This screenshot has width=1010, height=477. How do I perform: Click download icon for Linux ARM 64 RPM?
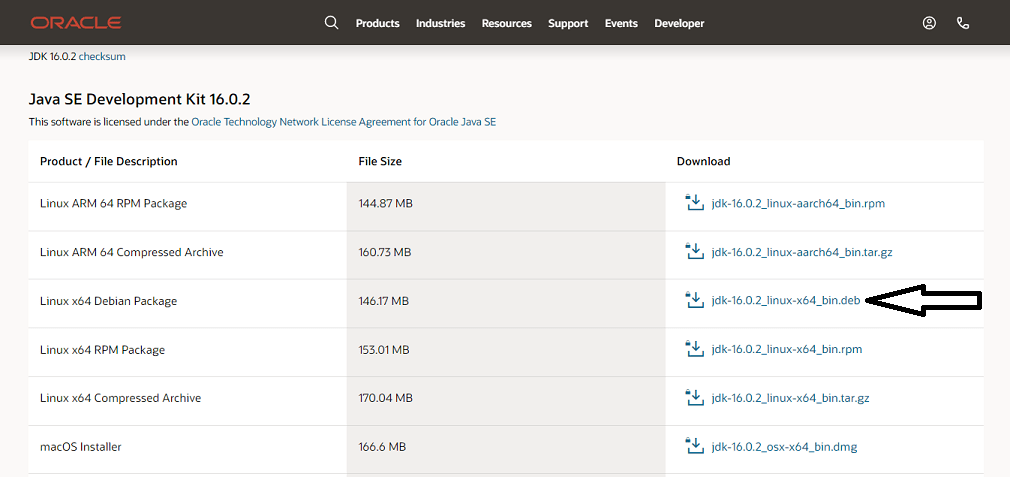[694, 203]
